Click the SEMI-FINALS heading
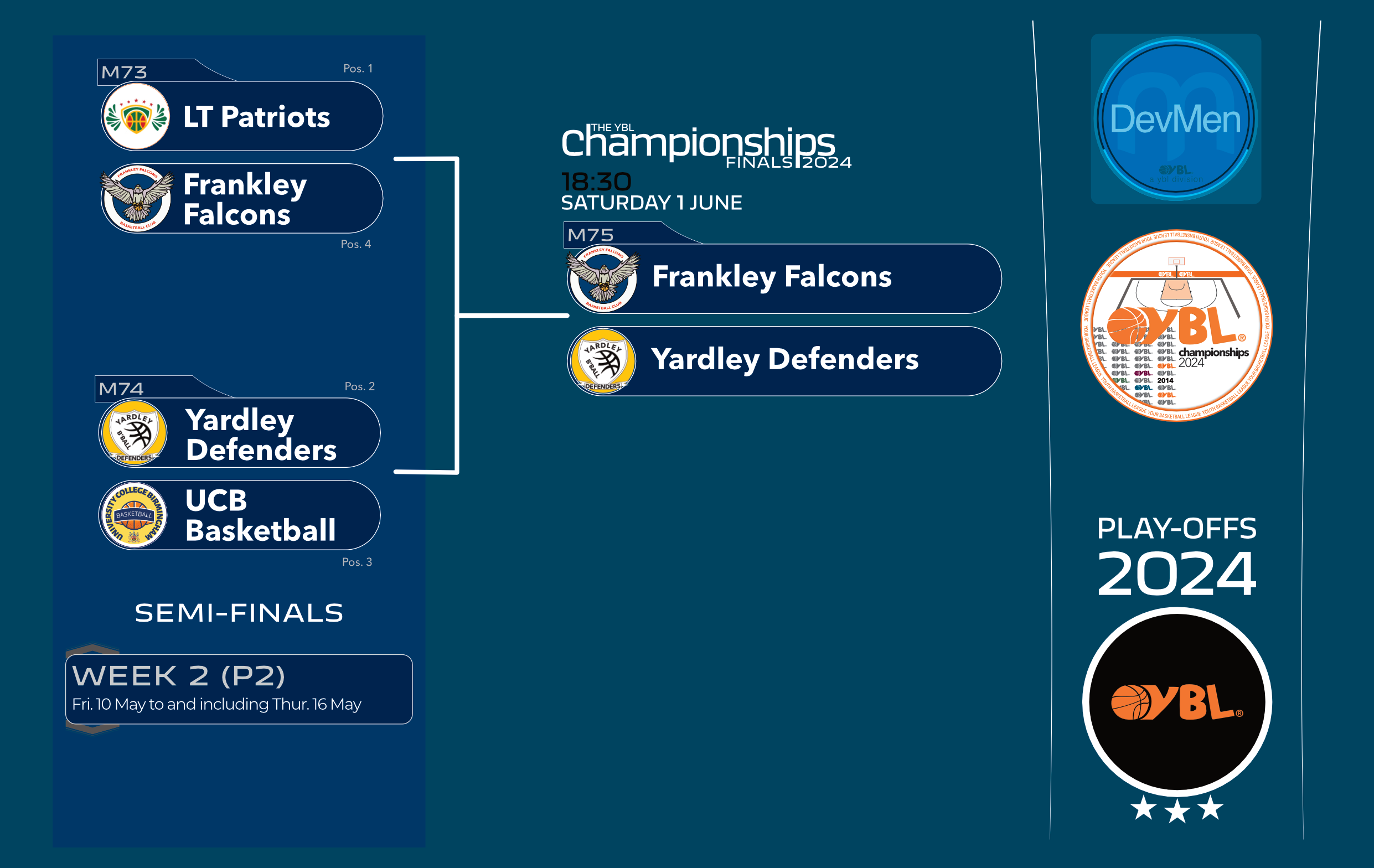1374x868 pixels. [239, 613]
